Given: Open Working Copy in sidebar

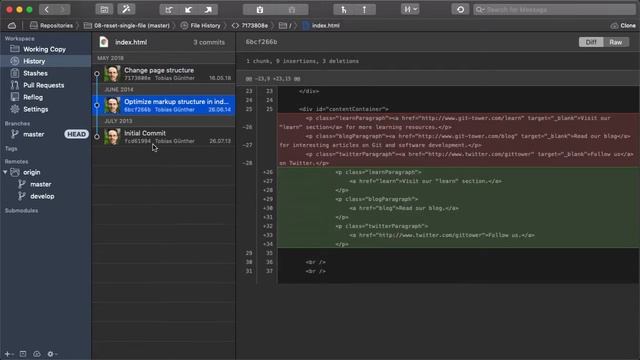Looking at the screenshot, I should tap(45, 49).
